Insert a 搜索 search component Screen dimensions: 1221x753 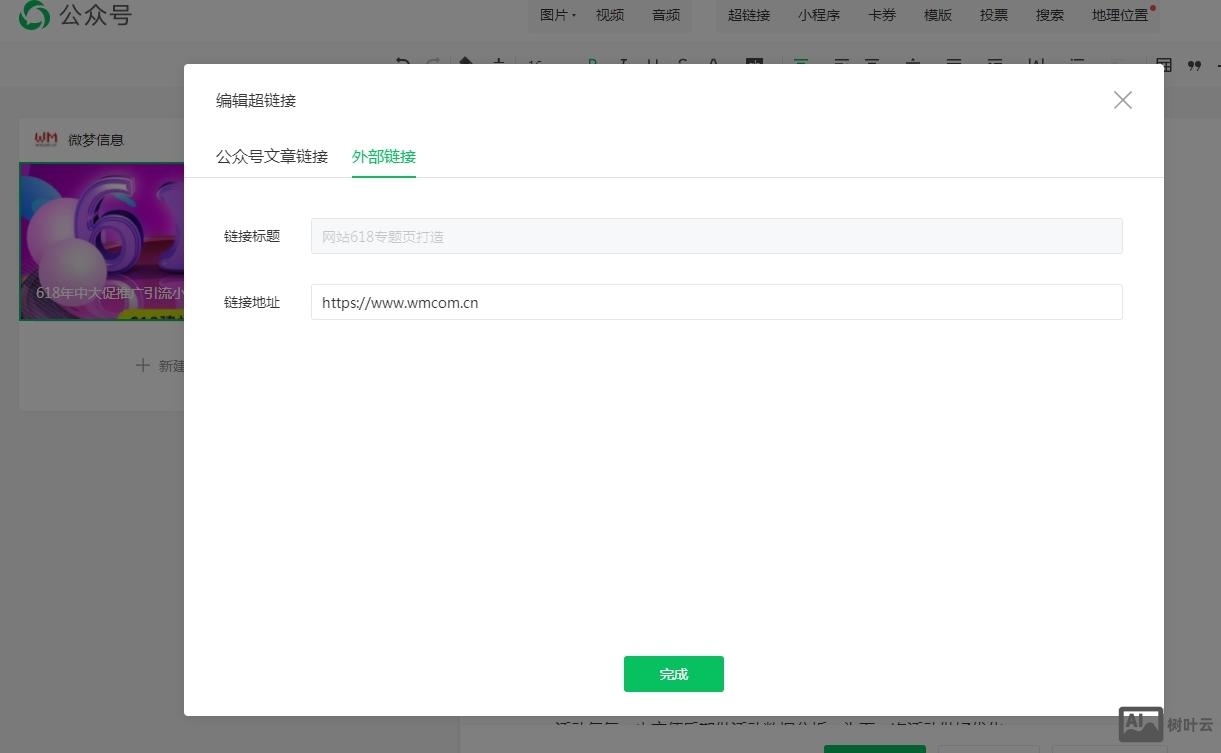click(x=1049, y=14)
